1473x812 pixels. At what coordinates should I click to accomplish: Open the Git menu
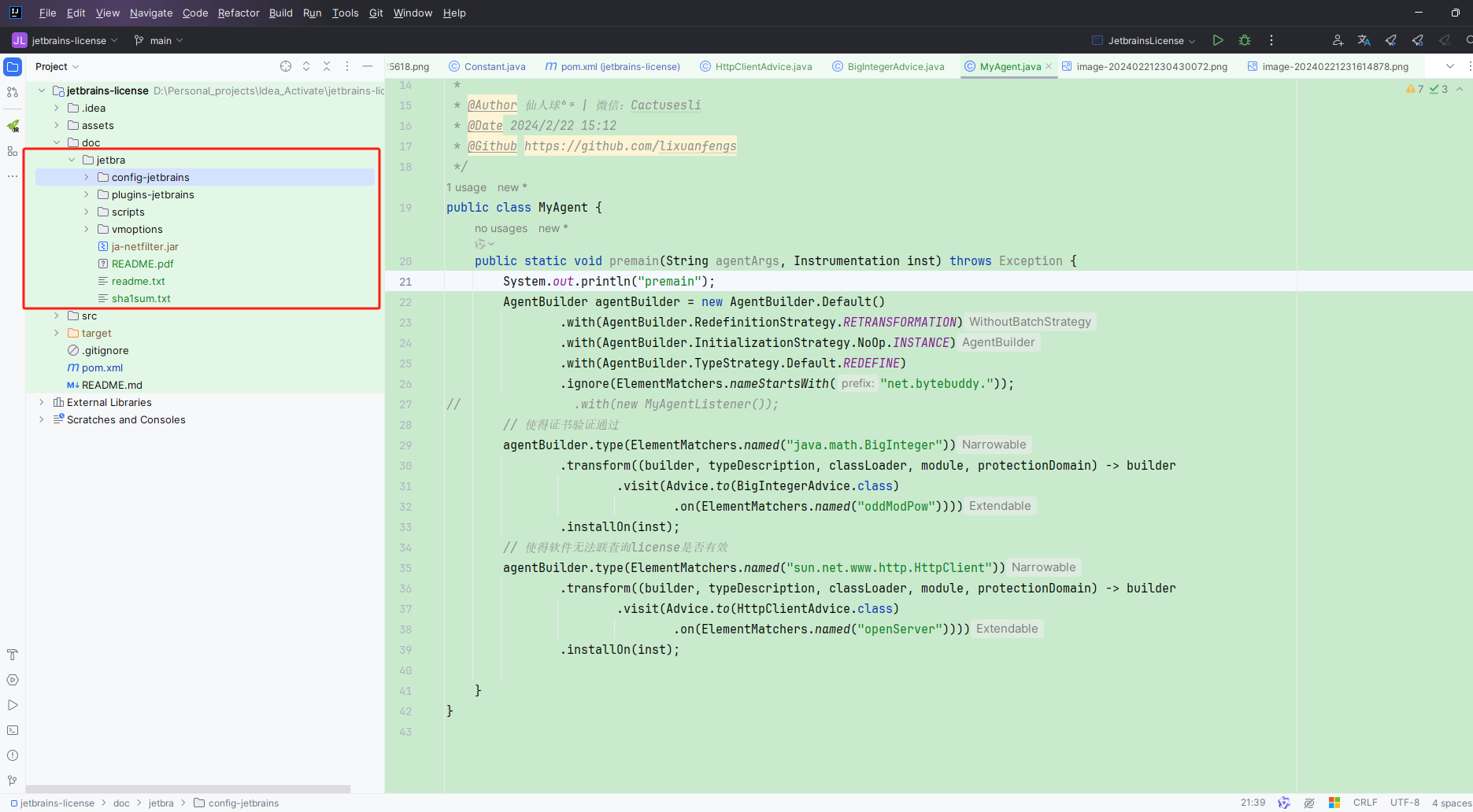click(x=376, y=13)
